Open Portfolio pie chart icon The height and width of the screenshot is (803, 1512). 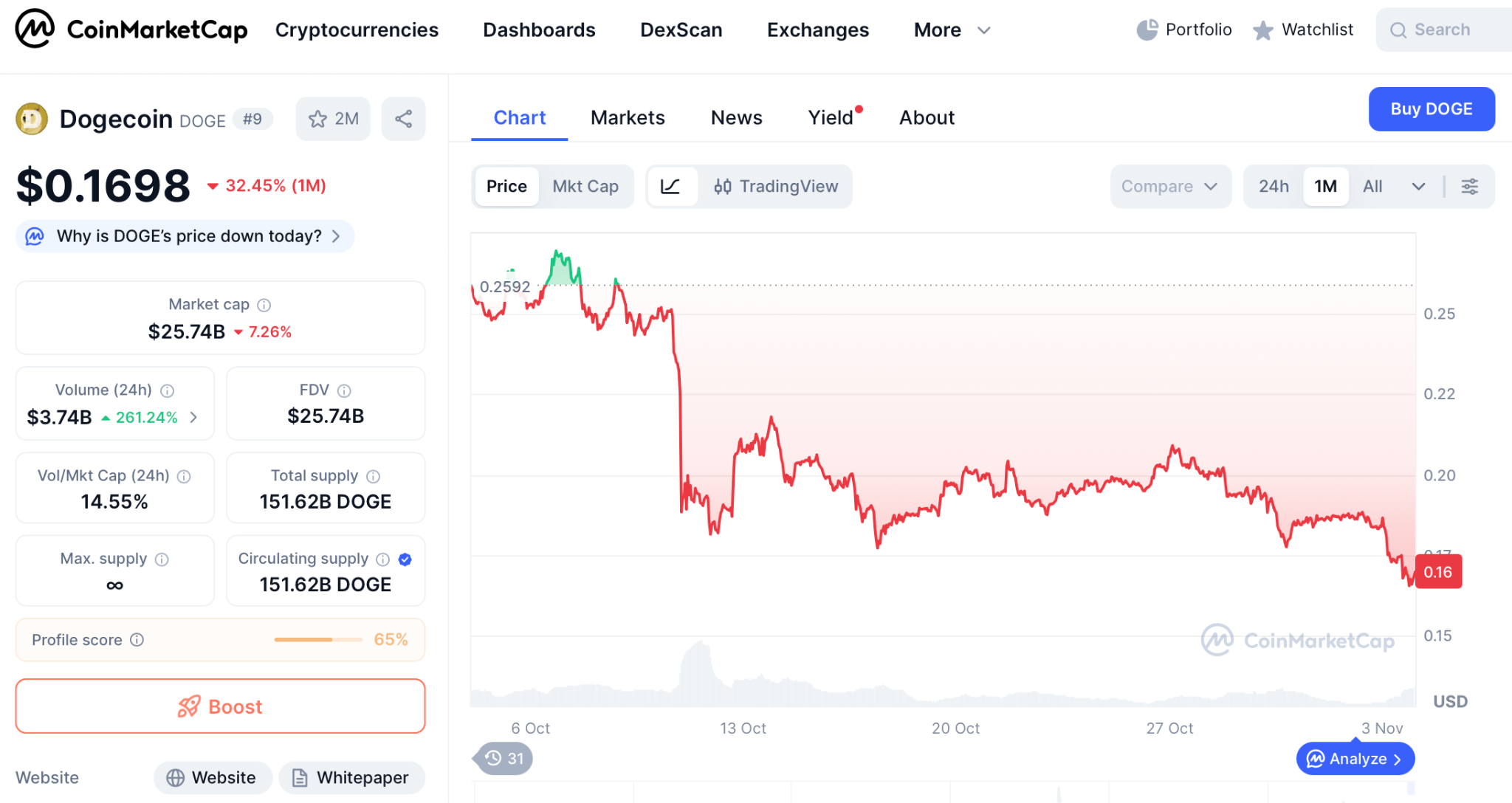1147,30
